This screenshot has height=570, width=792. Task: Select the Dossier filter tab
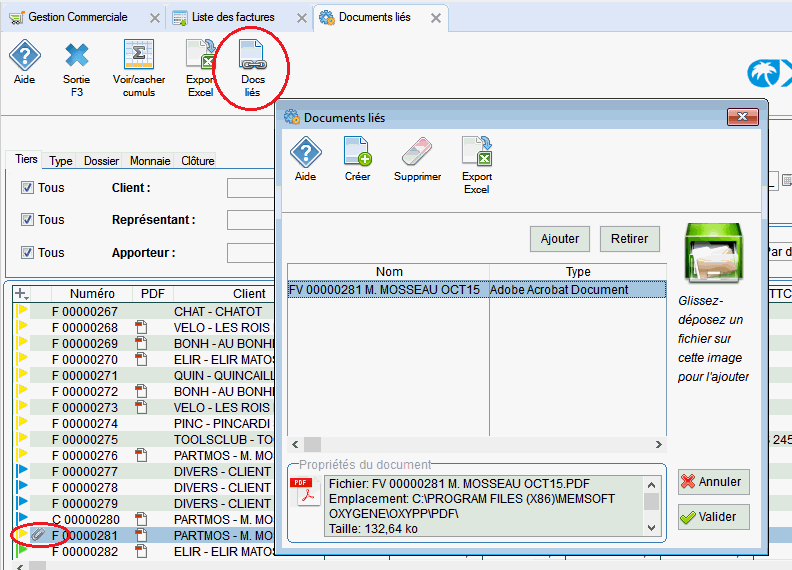tap(101, 161)
